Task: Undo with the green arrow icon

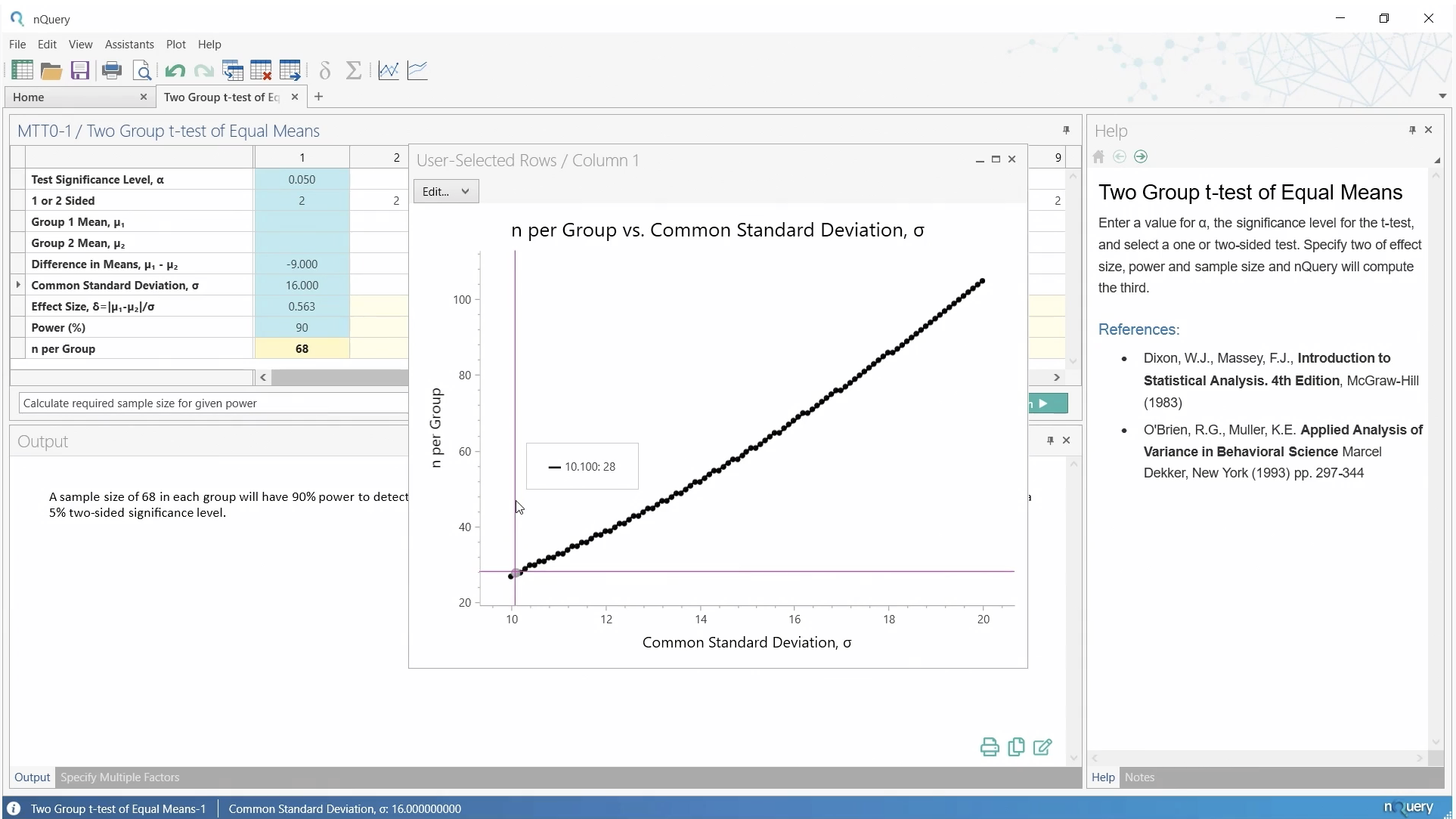Action: [175, 71]
